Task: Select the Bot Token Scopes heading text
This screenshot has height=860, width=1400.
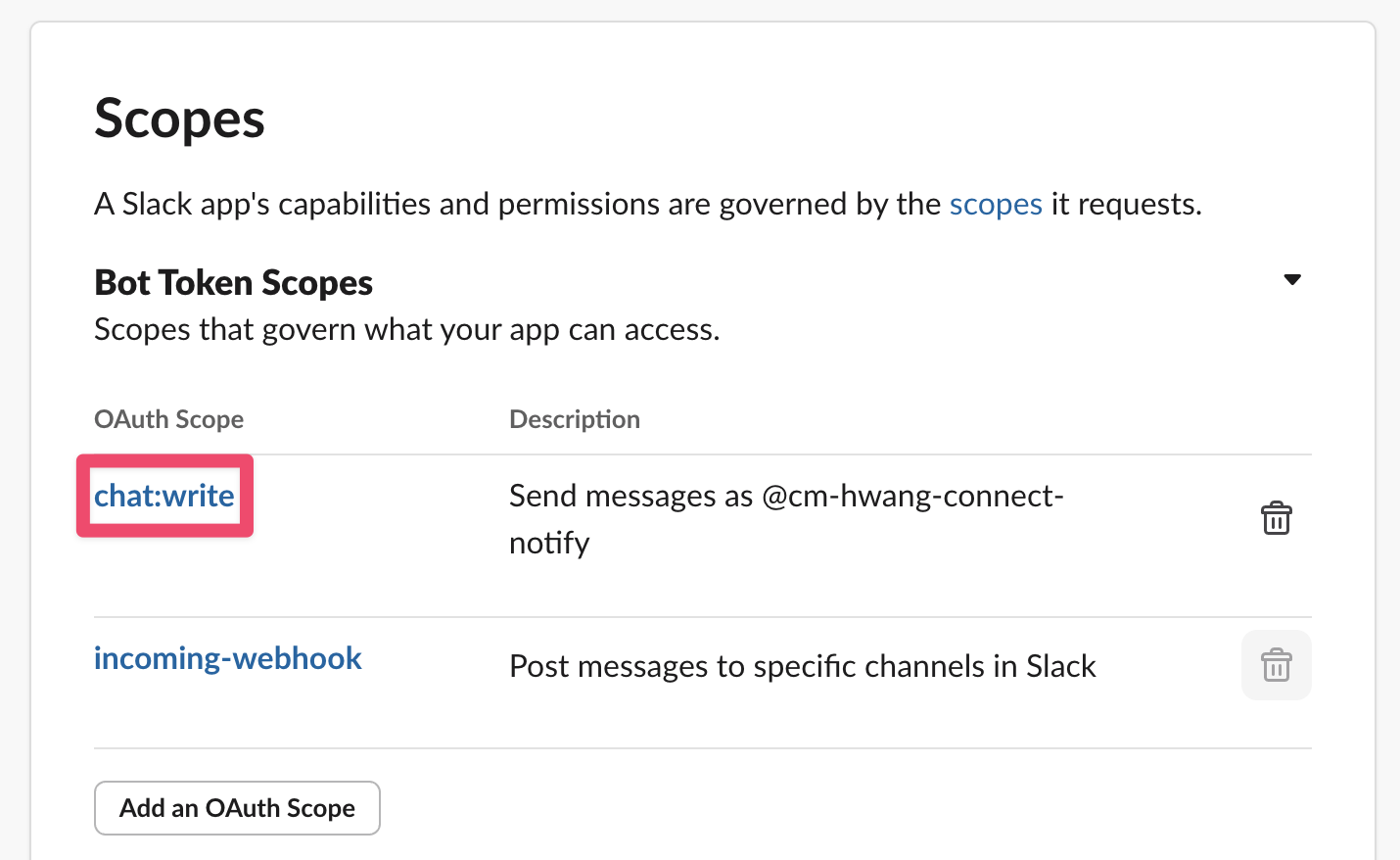Action: [233, 283]
